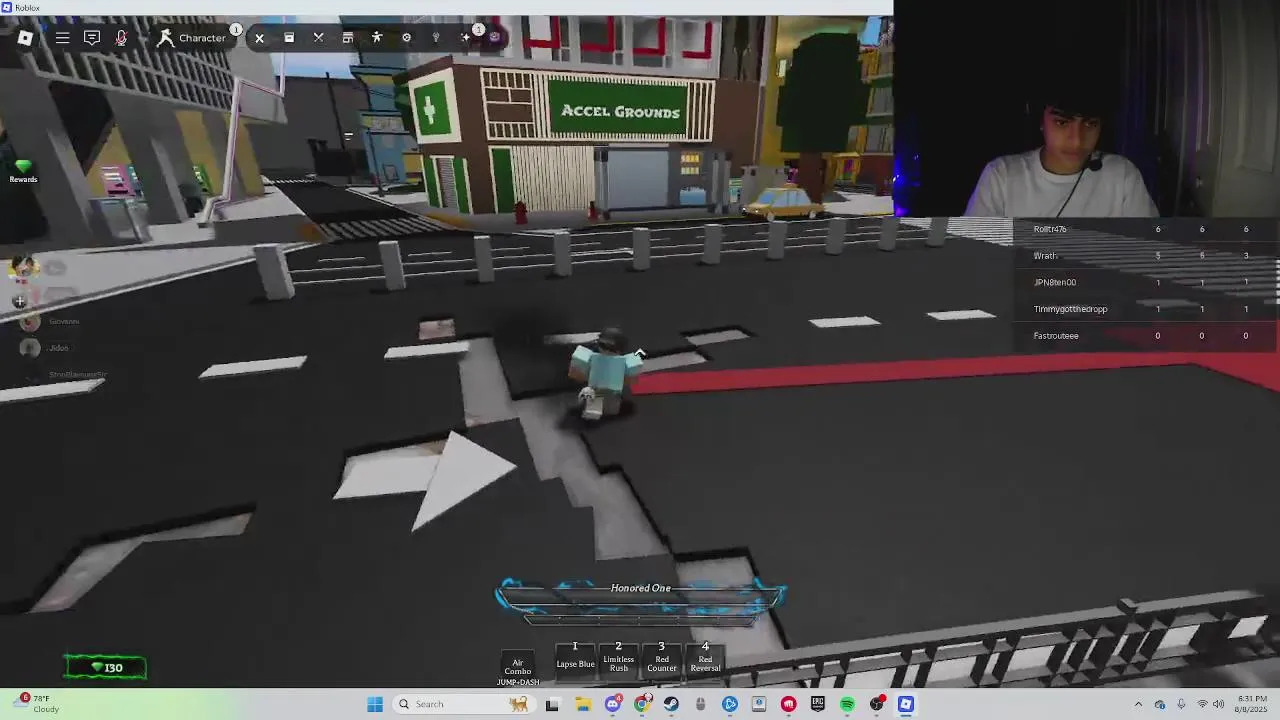Open Task View on the taskbar
1280x720 pixels.
click(x=552, y=704)
